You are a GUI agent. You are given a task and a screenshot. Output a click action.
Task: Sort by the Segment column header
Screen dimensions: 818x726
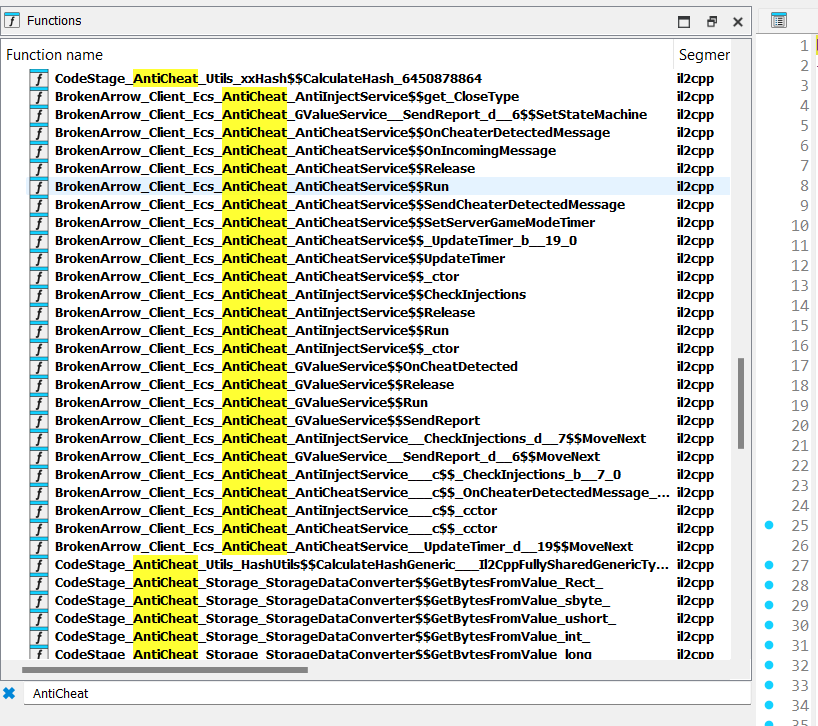[x=703, y=55]
